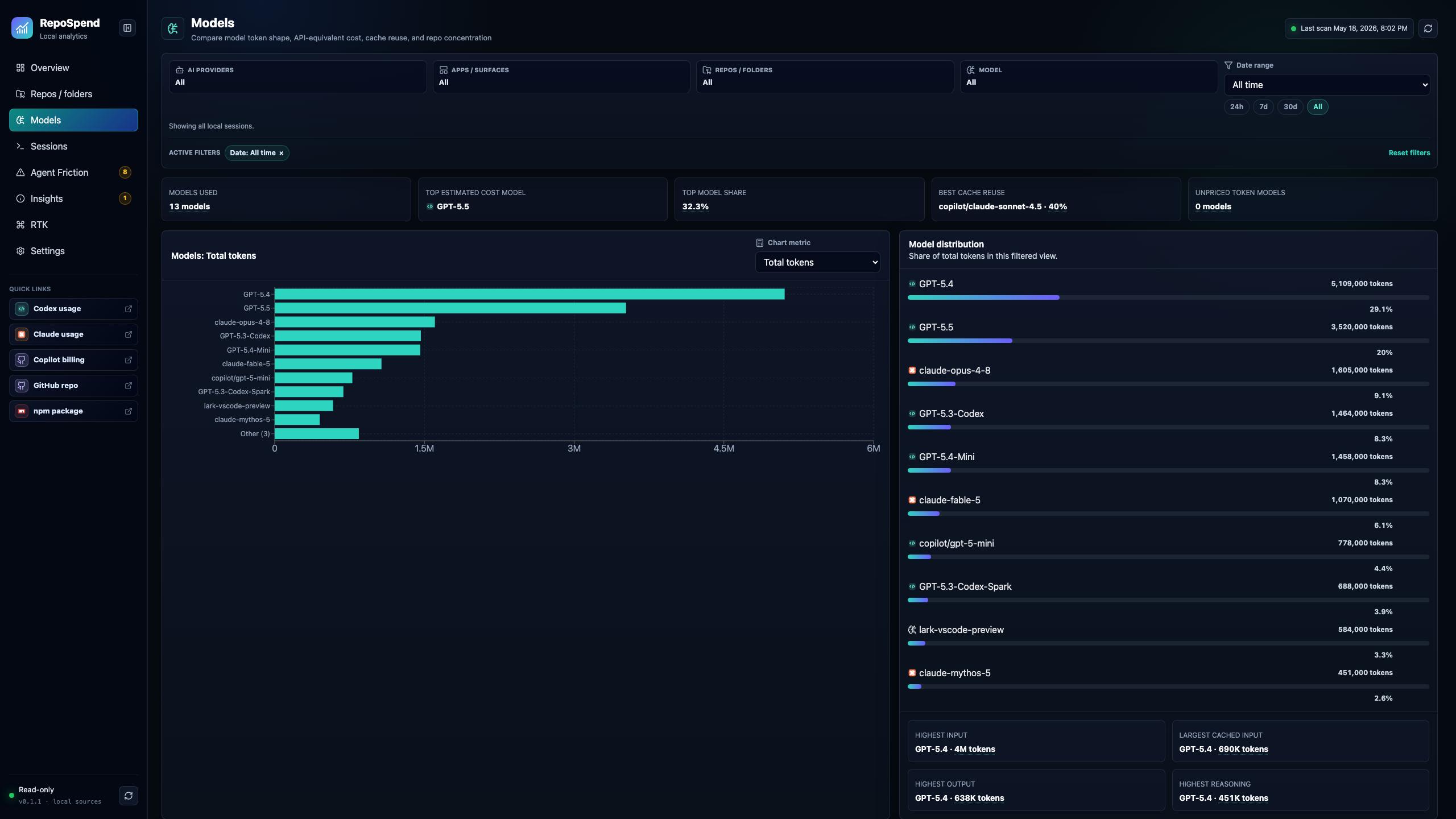The height and width of the screenshot is (819, 1456).
Task: Click the claude-opus-4-8 chart bar
Action: (x=355, y=322)
